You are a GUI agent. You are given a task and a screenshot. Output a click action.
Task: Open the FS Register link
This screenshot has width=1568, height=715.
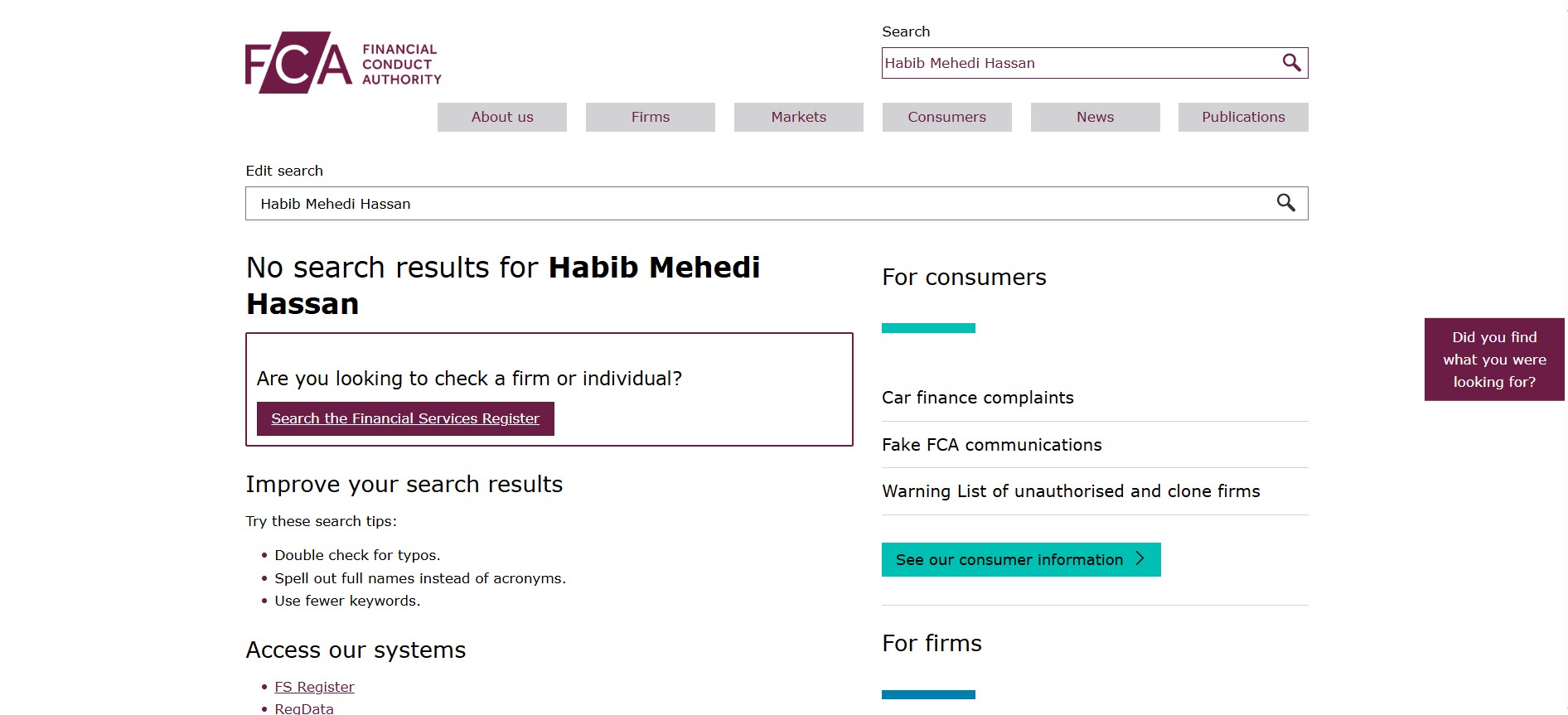[314, 687]
